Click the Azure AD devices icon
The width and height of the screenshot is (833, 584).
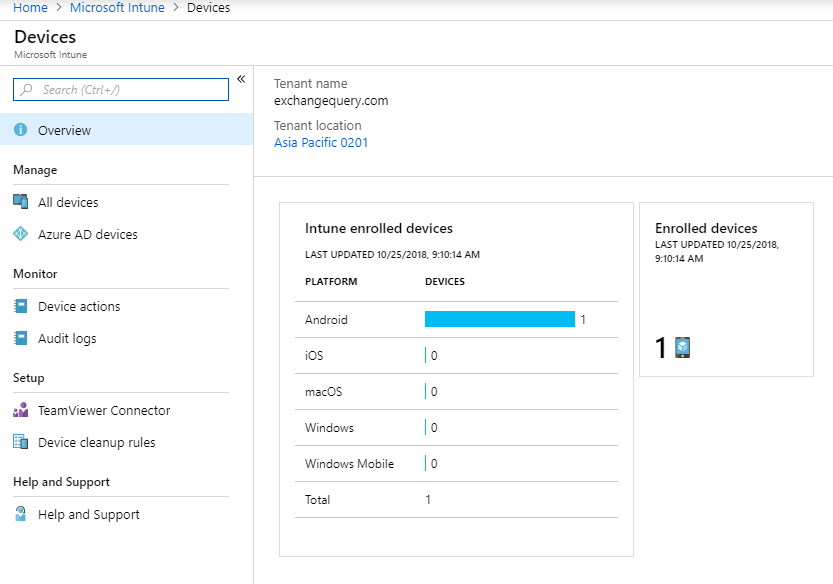coord(21,234)
